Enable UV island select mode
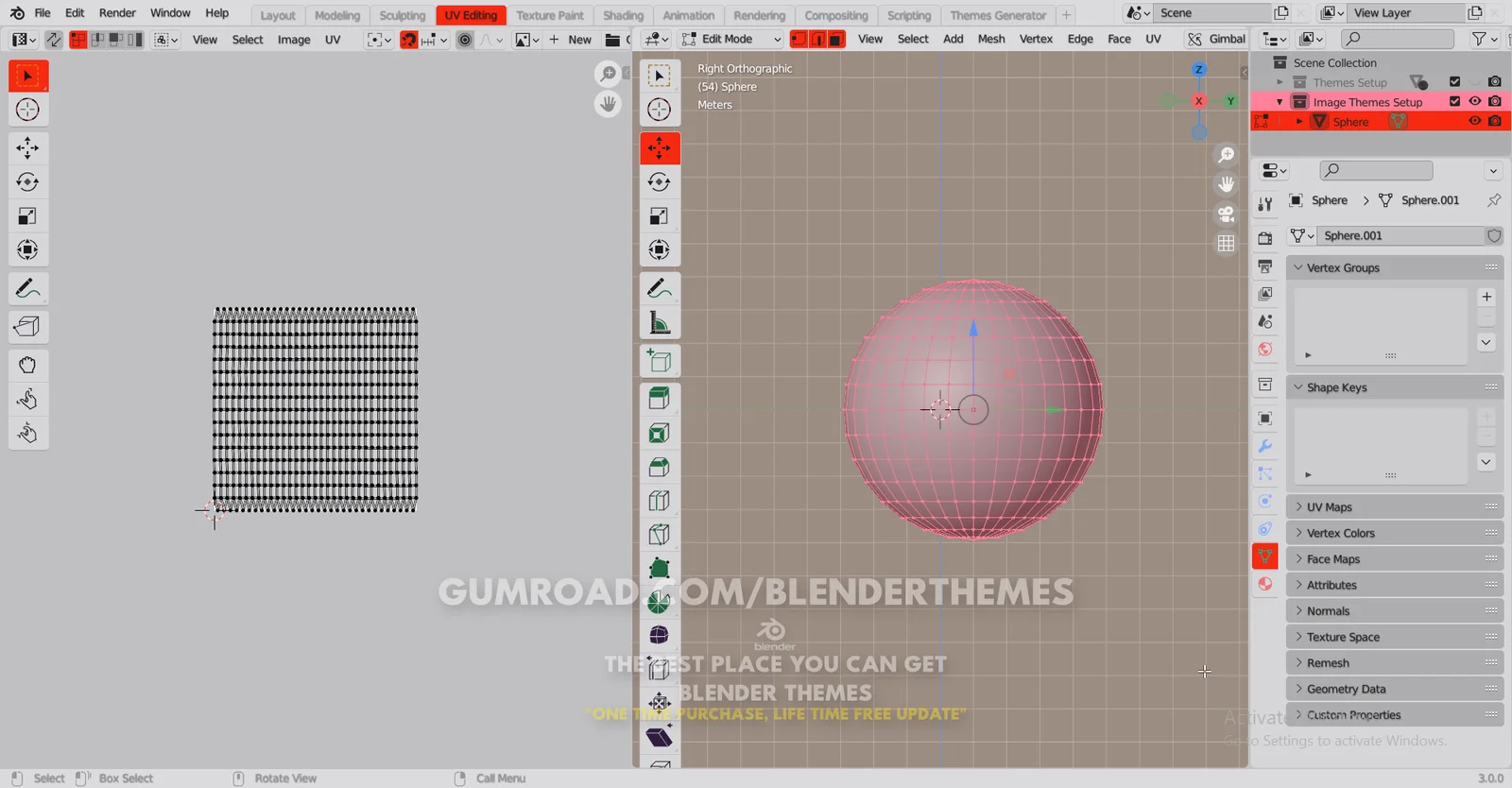Image resolution: width=1512 pixels, height=788 pixels. coord(135,40)
